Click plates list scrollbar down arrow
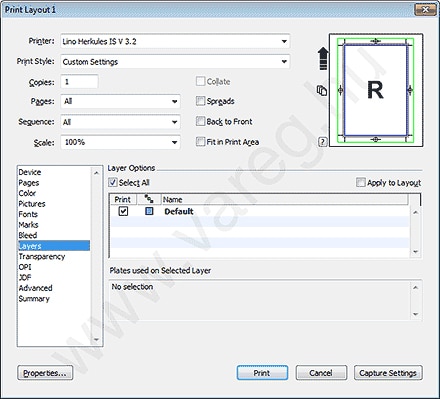The image size is (440, 399). (x=416, y=314)
